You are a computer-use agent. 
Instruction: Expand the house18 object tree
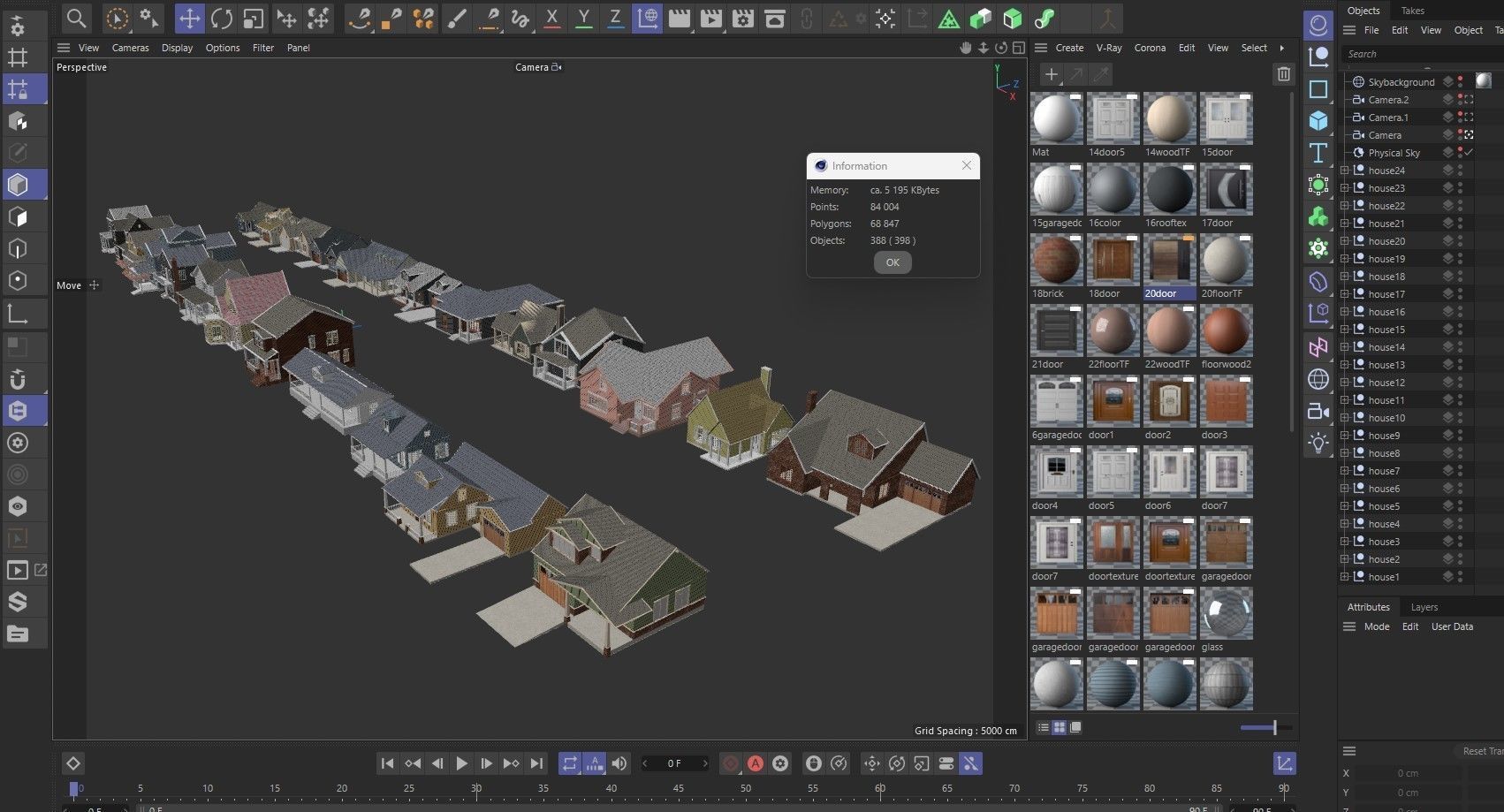(x=1345, y=277)
